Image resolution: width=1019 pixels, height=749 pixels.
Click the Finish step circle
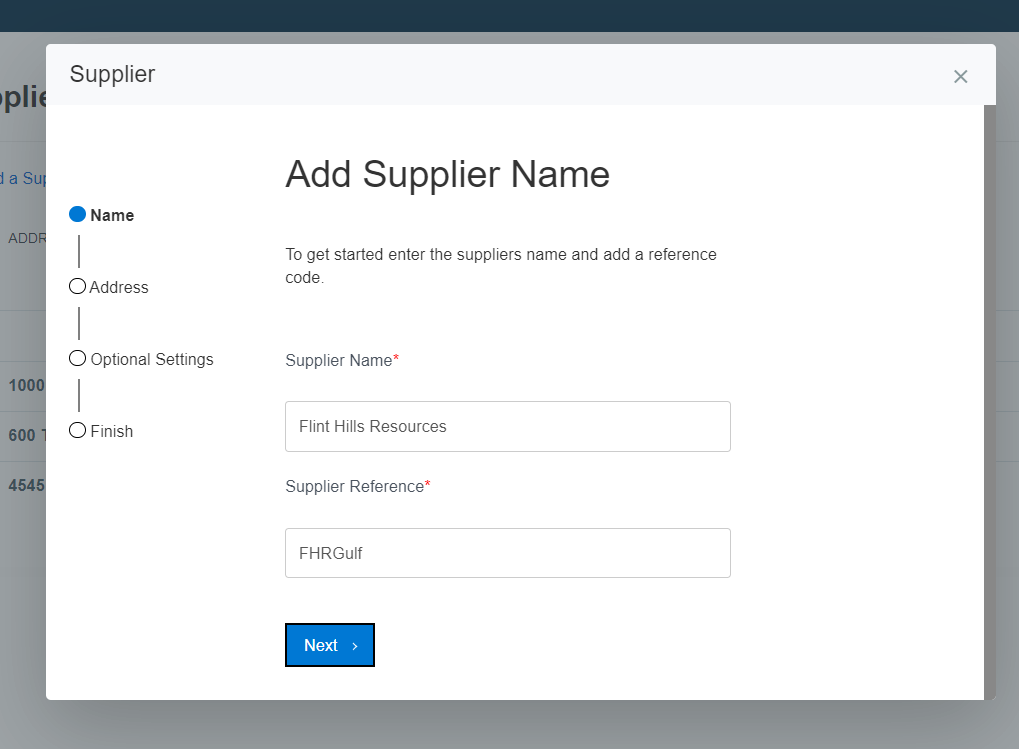(x=77, y=430)
